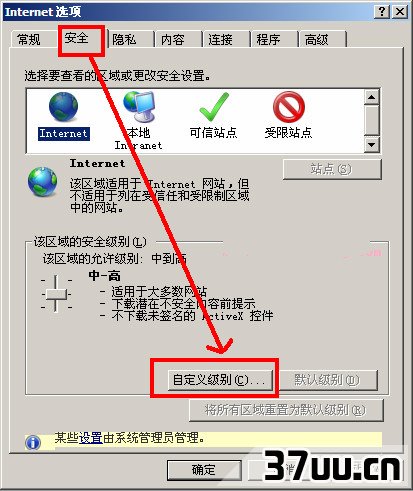The image size is (413, 491).
Task: Go to the 高级 tab
Action: 316,40
